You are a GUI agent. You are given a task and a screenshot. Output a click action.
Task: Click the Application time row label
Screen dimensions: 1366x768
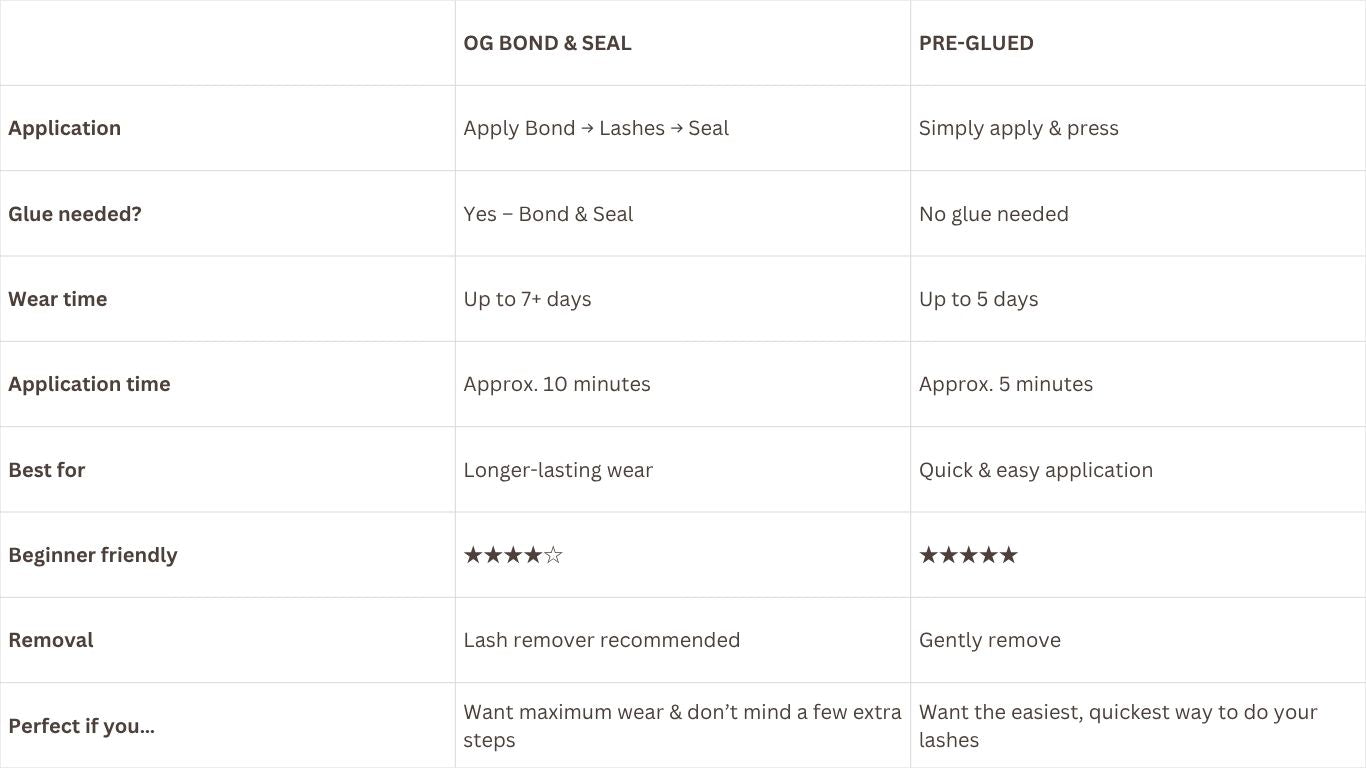(89, 384)
